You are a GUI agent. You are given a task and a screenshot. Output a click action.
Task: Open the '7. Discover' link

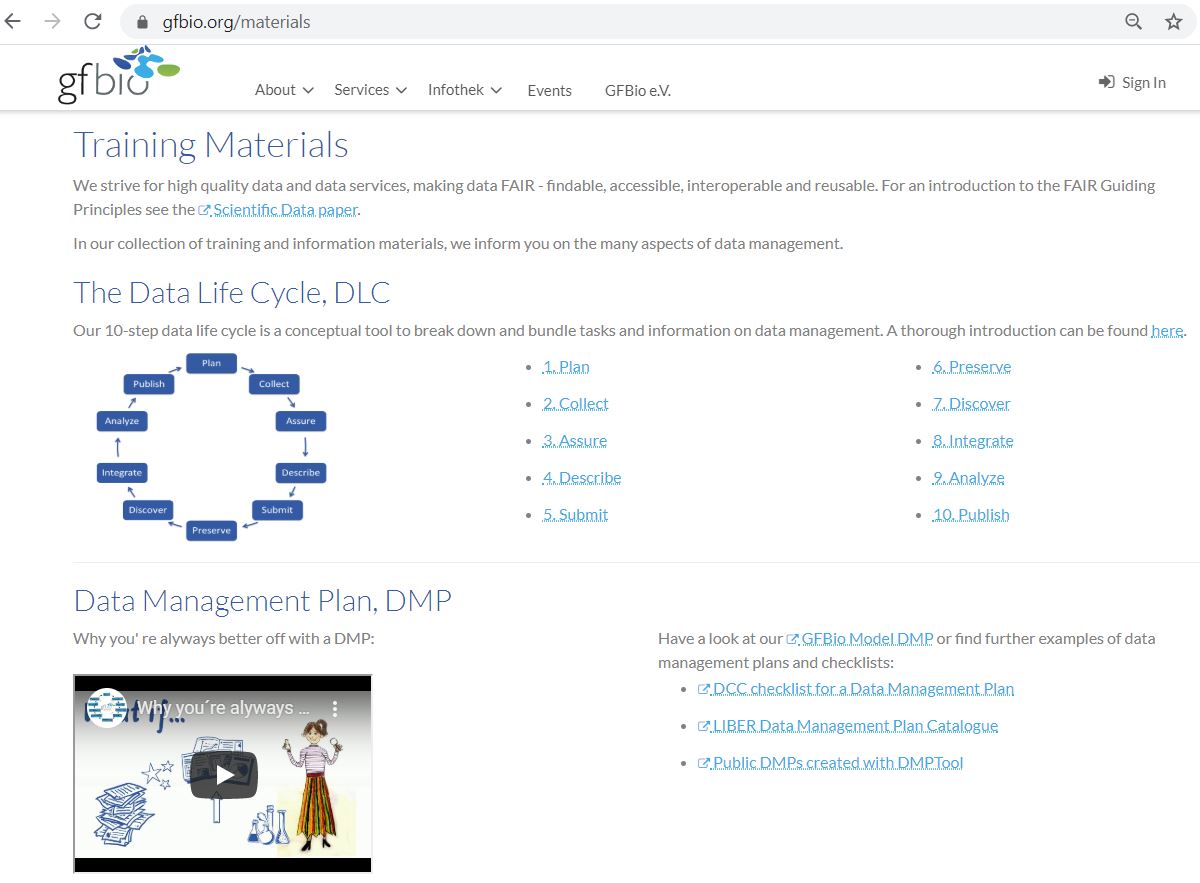coord(972,404)
